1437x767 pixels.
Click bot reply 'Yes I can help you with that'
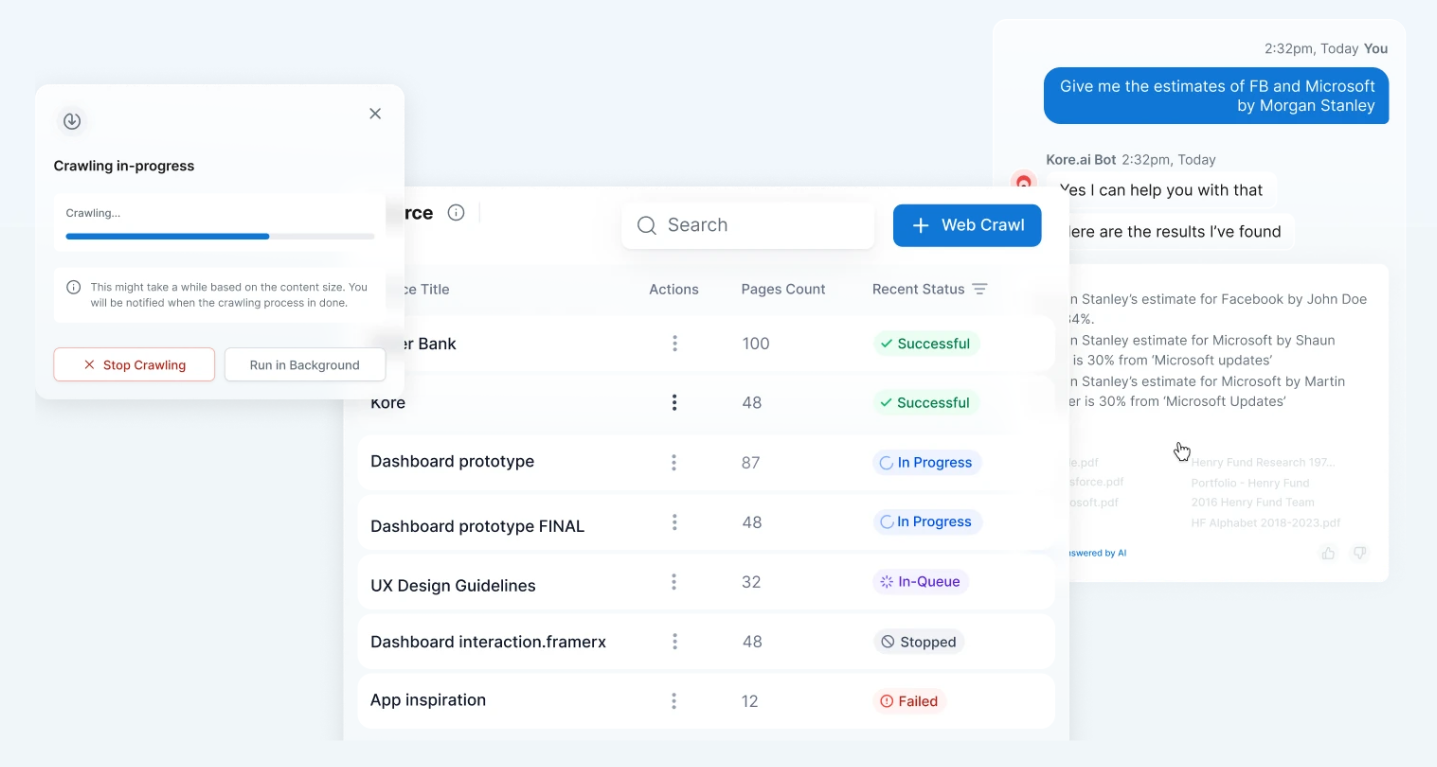(1161, 190)
